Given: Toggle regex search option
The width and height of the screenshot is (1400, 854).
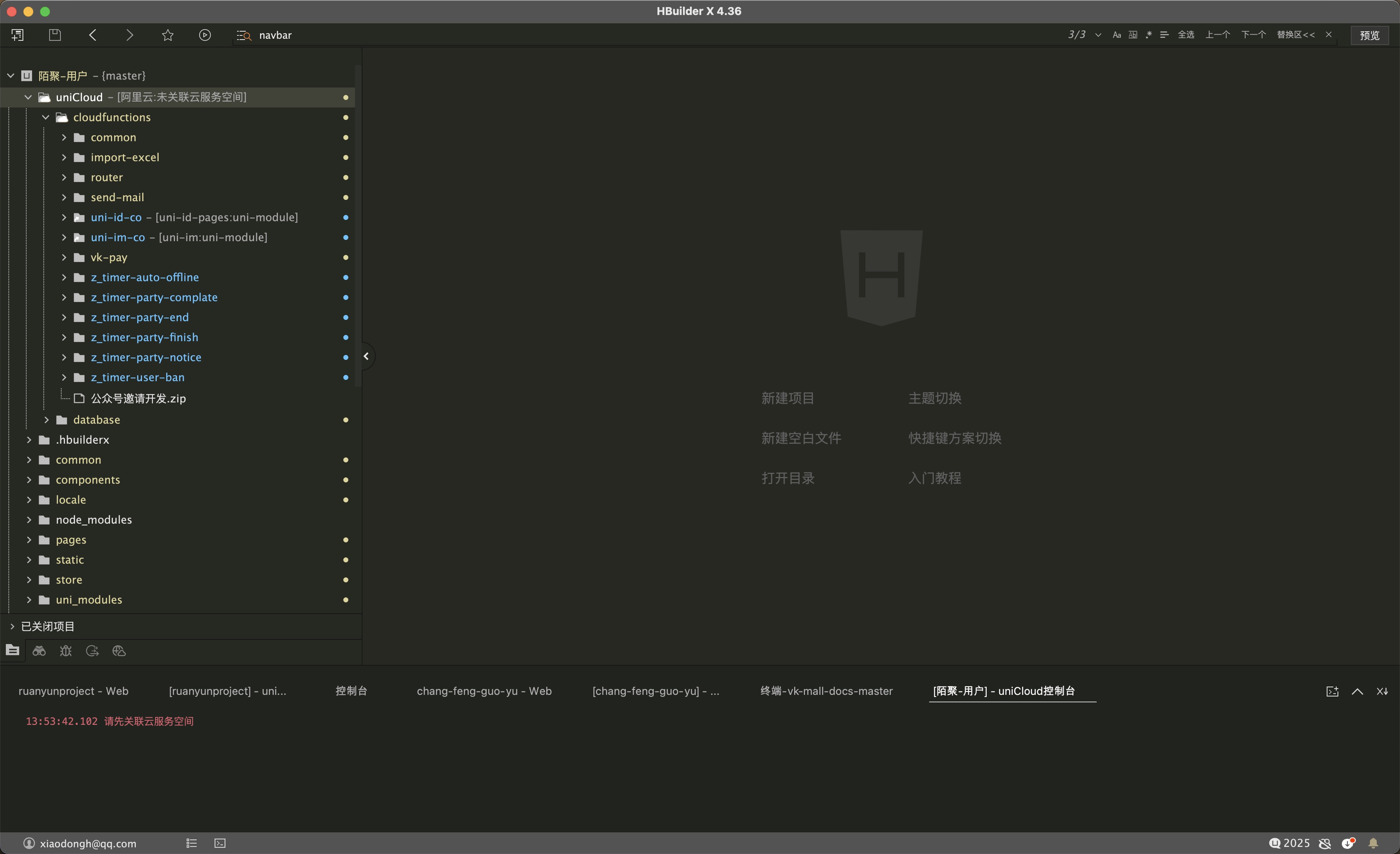Looking at the screenshot, I should pos(1148,35).
